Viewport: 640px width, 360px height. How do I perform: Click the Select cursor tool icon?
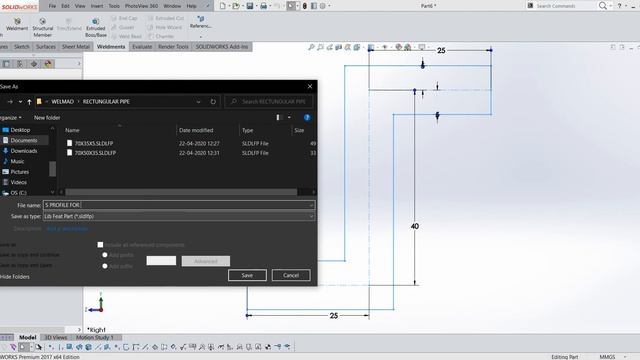[291, 6]
